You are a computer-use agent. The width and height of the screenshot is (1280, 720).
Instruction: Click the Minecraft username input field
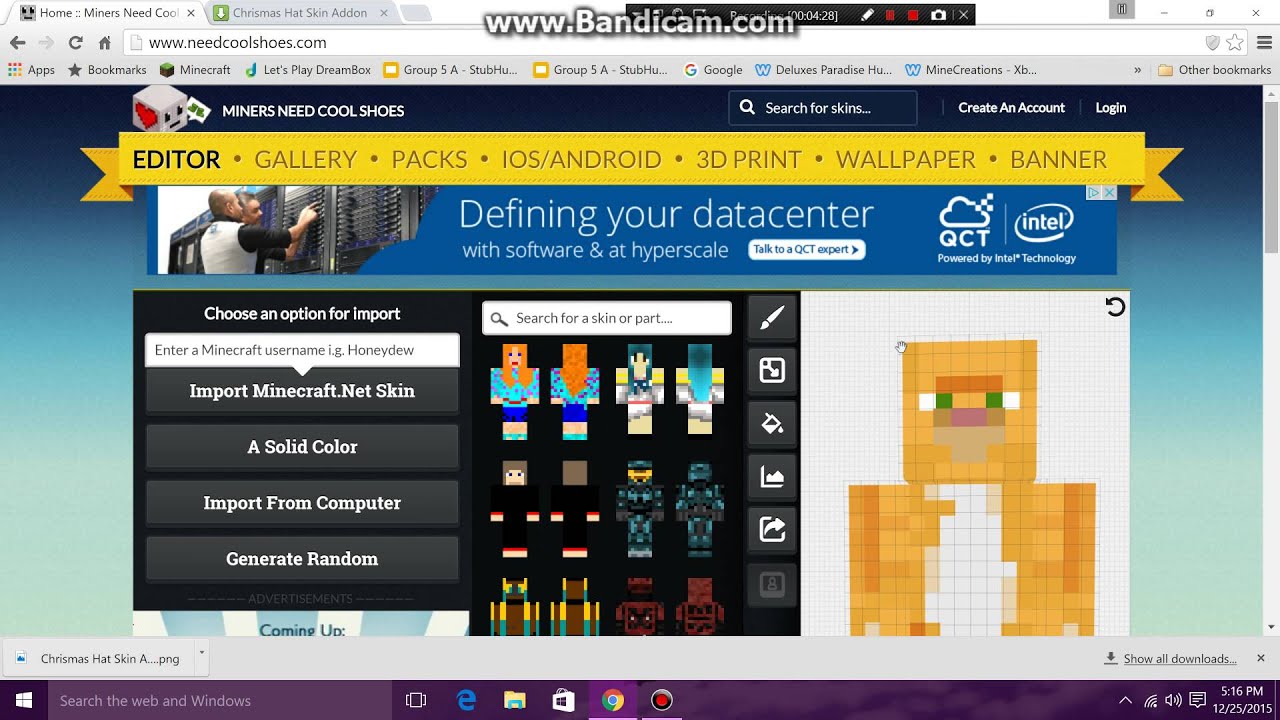pyautogui.click(x=302, y=350)
